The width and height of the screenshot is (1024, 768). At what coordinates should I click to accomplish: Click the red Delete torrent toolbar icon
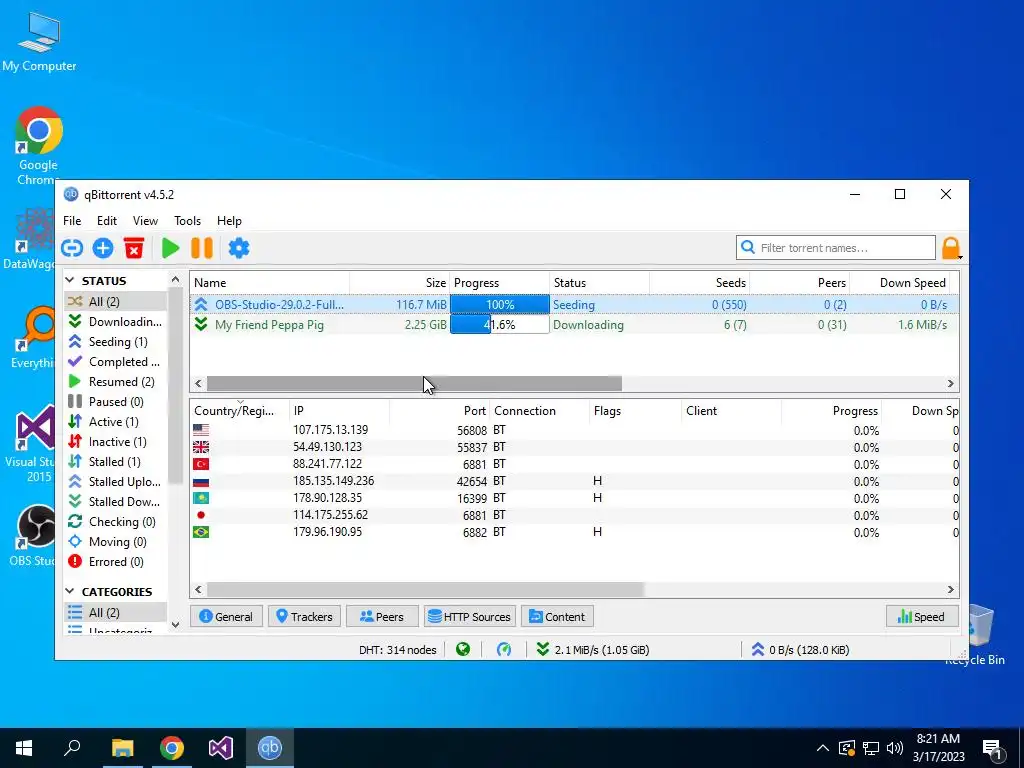pos(134,248)
